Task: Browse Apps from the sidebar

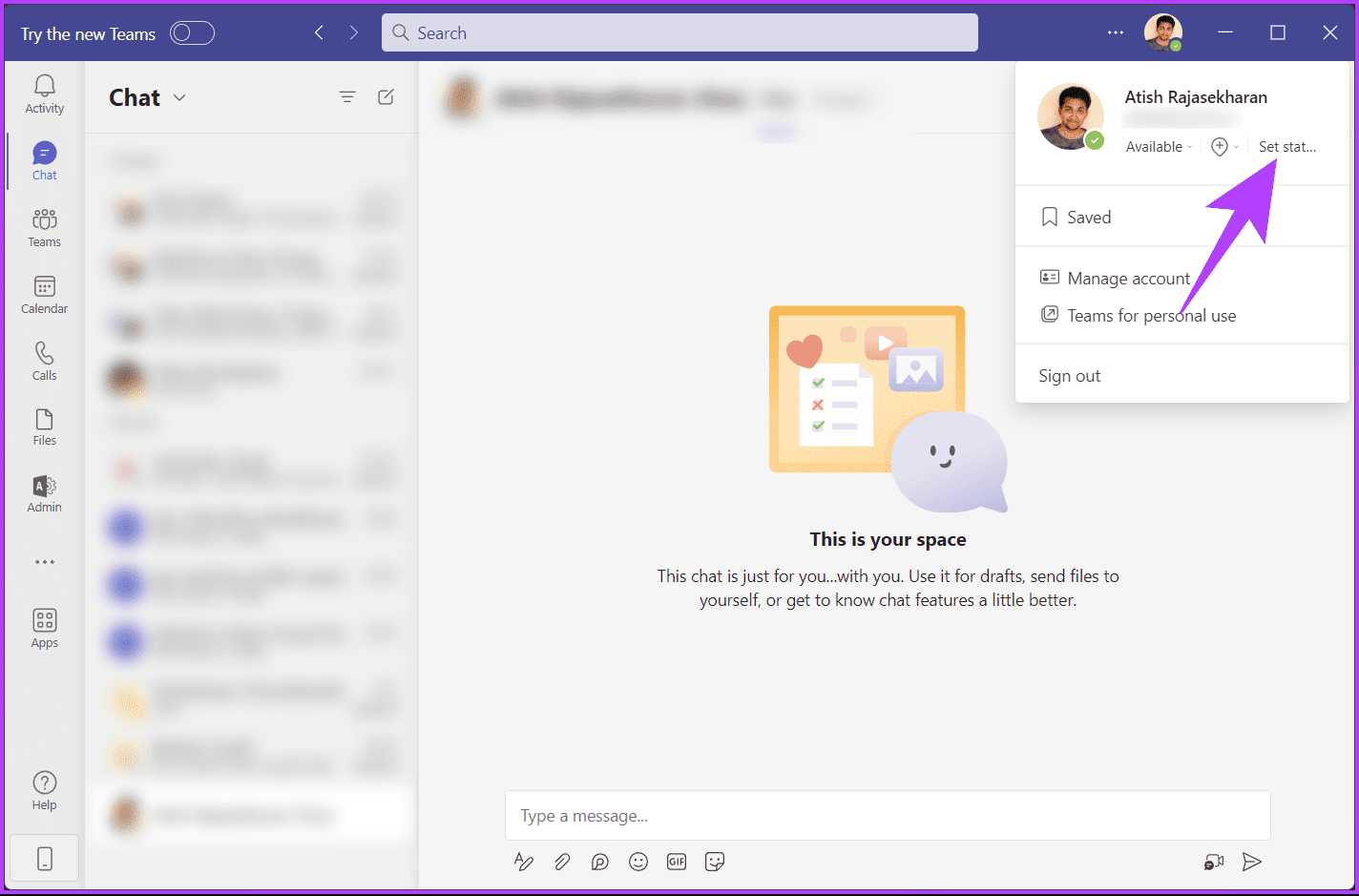Action: click(x=44, y=628)
